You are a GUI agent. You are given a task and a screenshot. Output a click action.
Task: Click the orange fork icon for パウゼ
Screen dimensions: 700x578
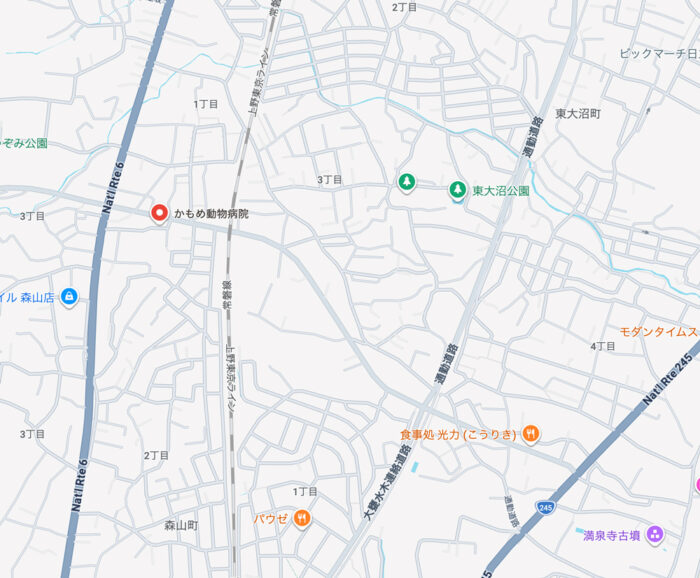302,519
